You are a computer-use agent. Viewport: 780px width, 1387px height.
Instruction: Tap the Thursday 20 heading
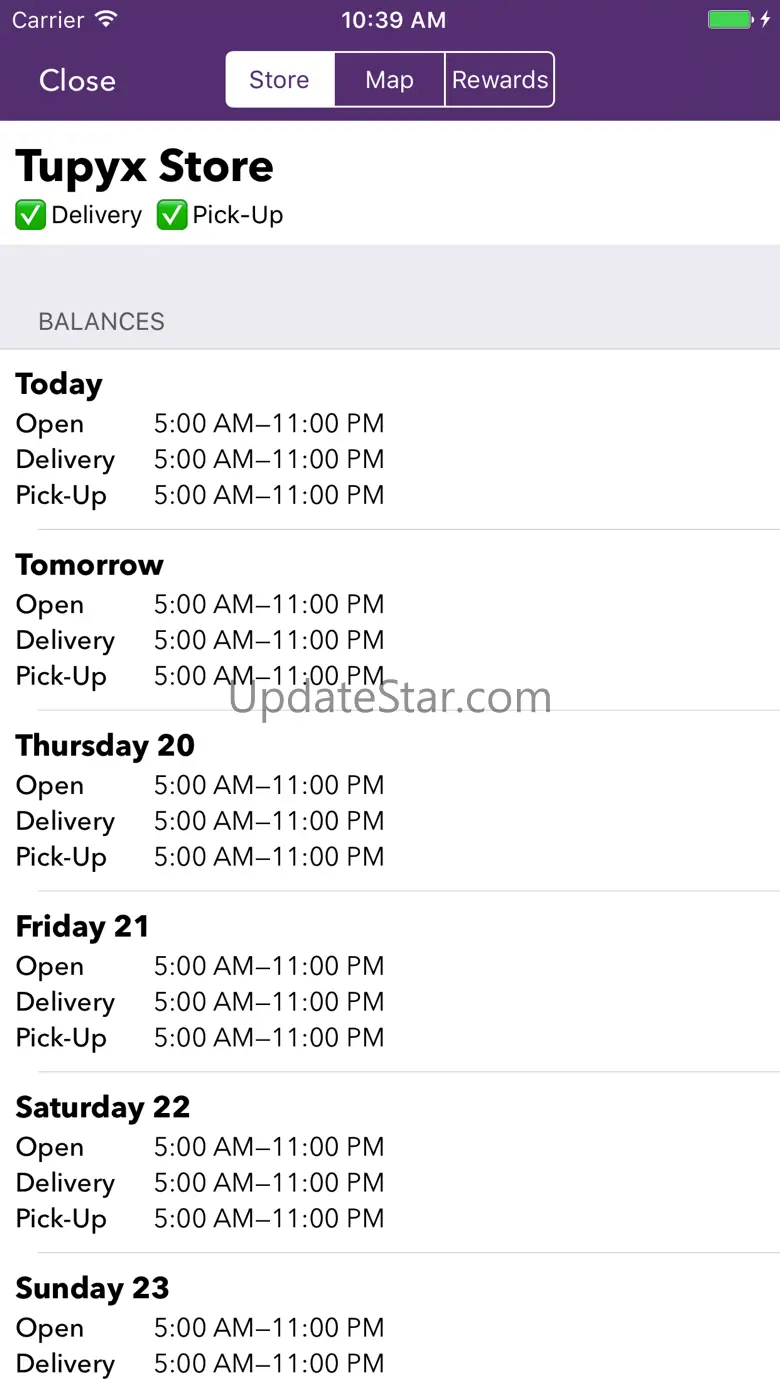pyautogui.click(x=105, y=746)
